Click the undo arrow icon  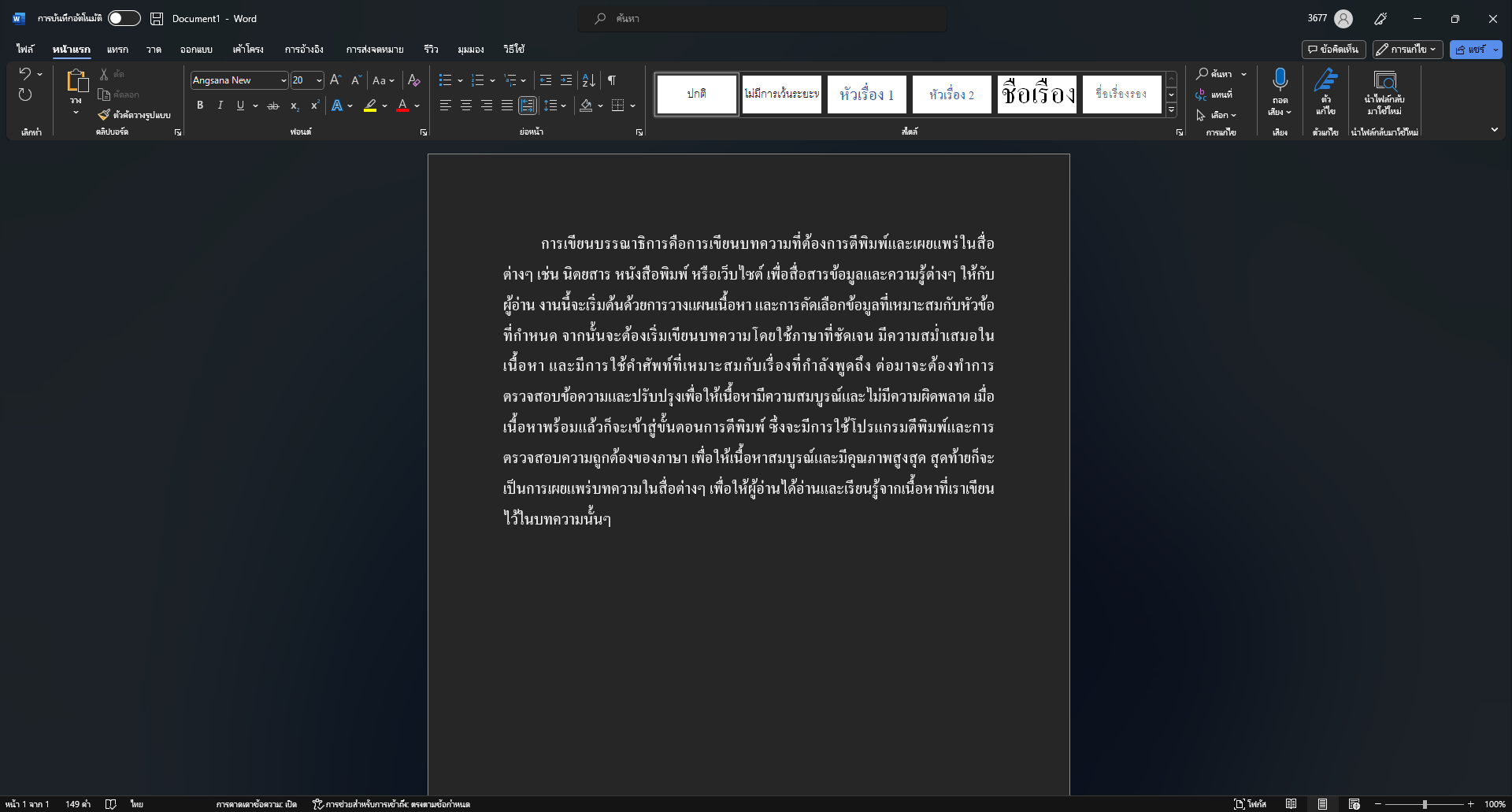pyautogui.click(x=25, y=74)
